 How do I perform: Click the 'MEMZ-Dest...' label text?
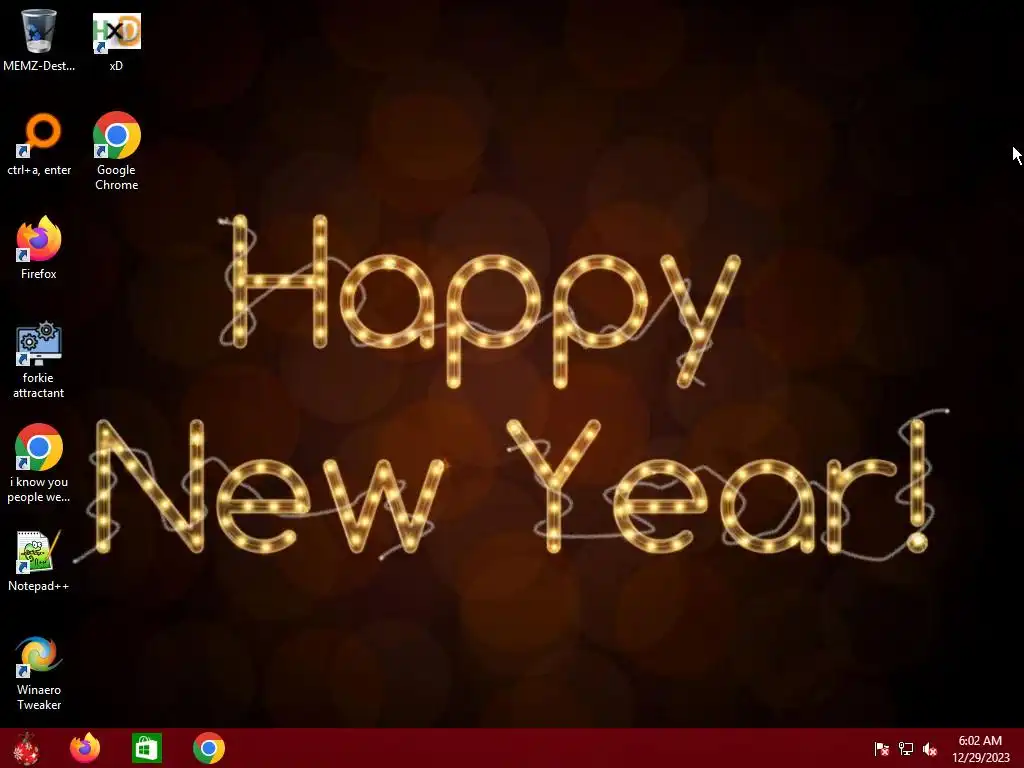(x=39, y=66)
